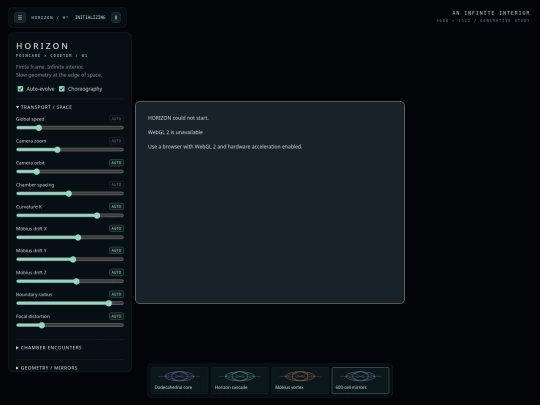Toggle AUTO for Möbius drift Y
Viewport: 540px width, 405px height.
pos(116,250)
